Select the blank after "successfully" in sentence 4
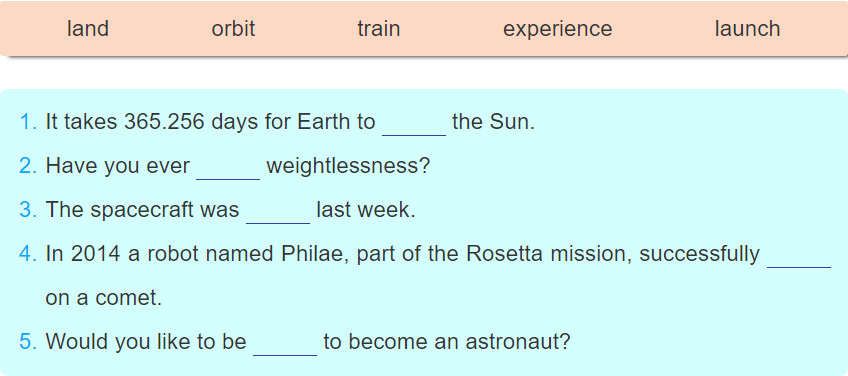This screenshot has width=848, height=376. click(x=799, y=255)
